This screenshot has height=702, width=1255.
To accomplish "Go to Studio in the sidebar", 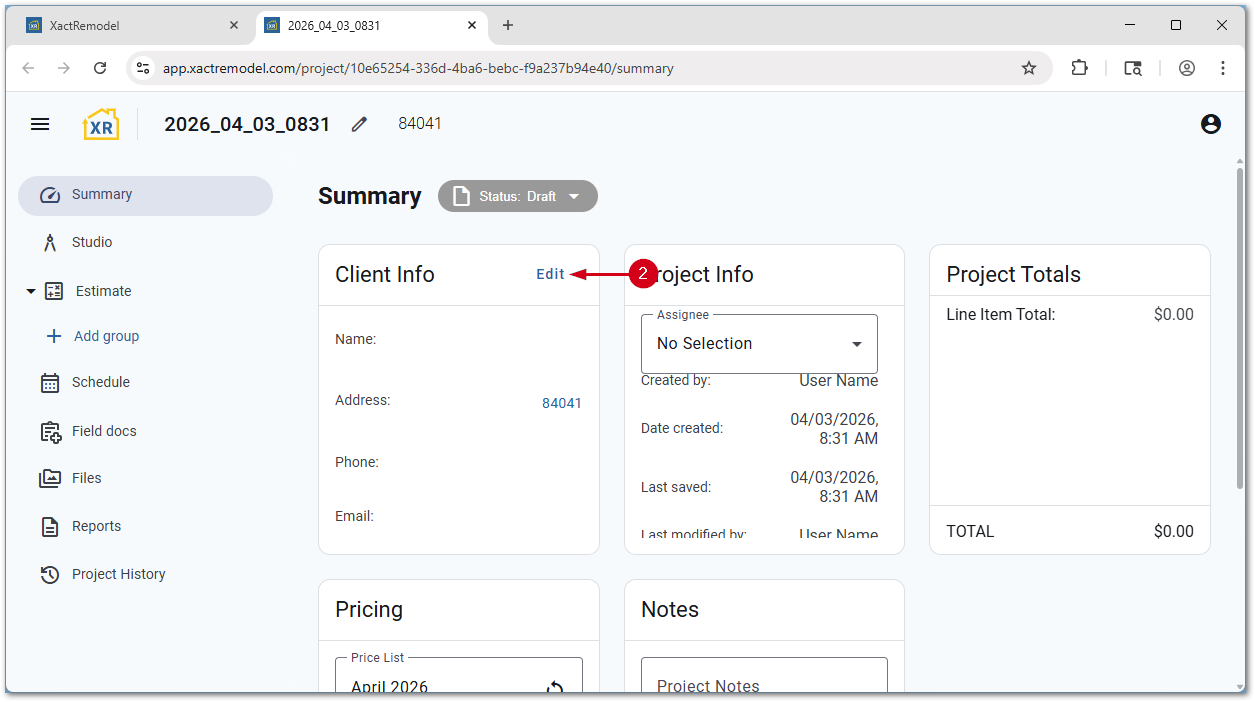I will click(92, 242).
